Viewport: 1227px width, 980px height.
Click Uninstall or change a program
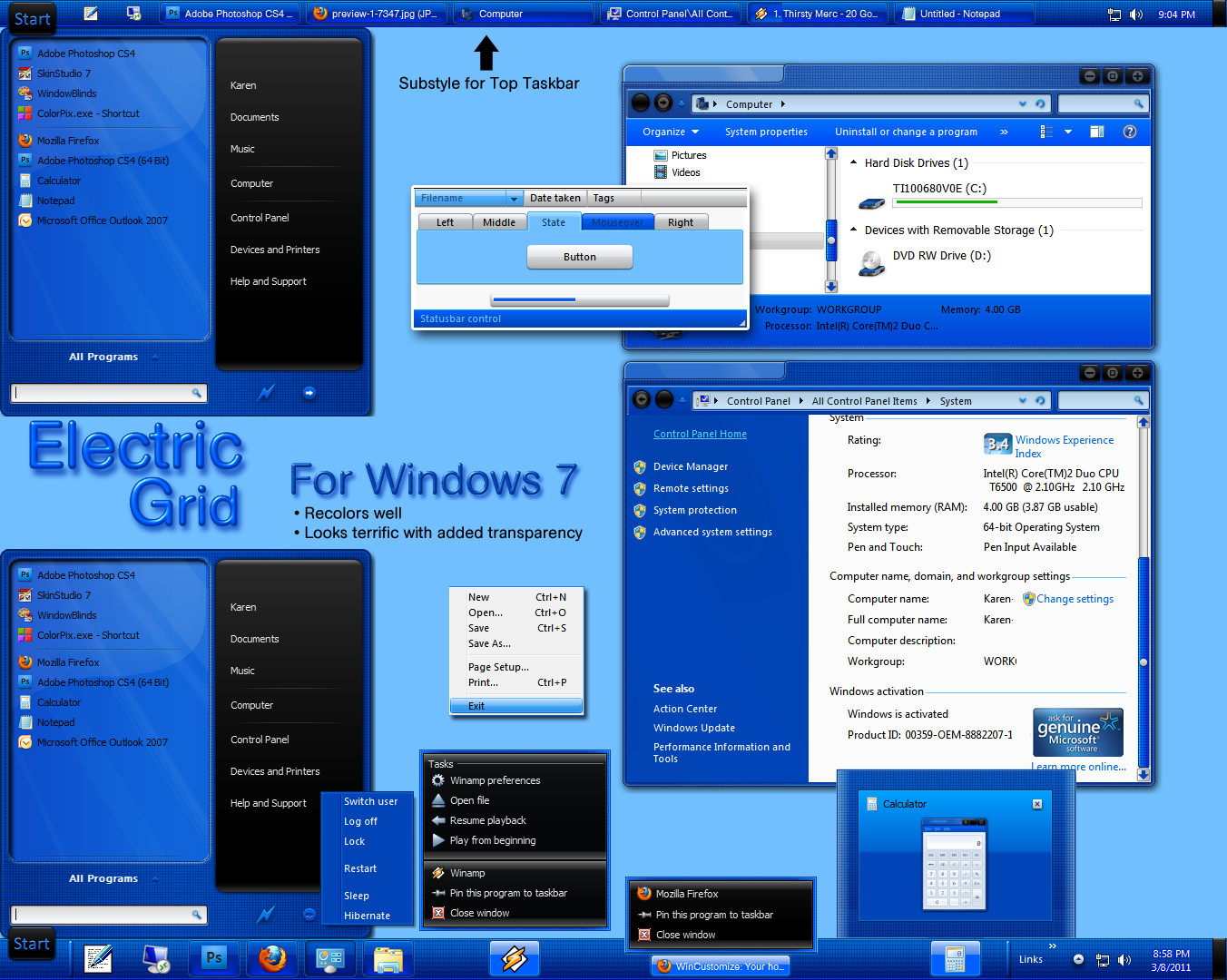pos(906,132)
